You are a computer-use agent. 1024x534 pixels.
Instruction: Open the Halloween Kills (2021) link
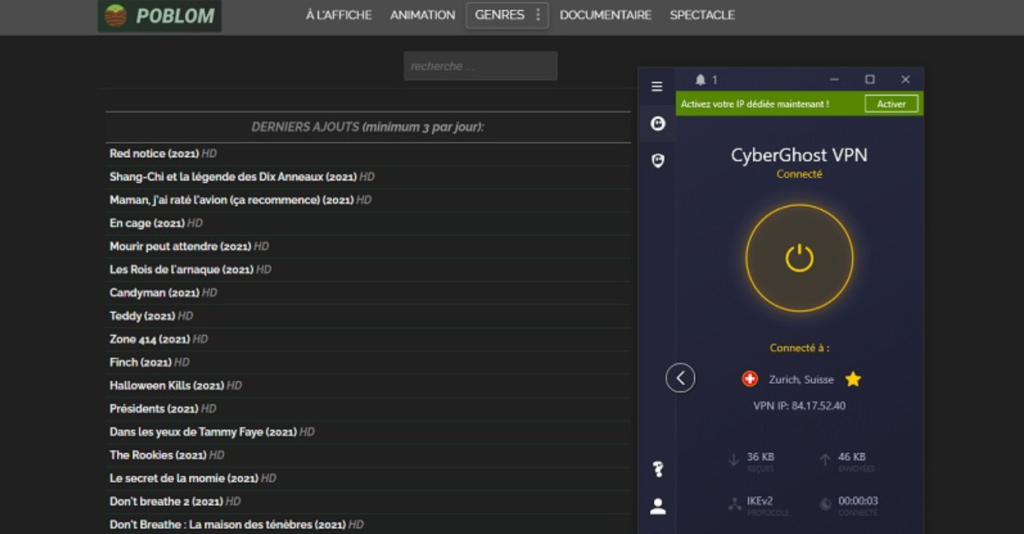(x=166, y=385)
